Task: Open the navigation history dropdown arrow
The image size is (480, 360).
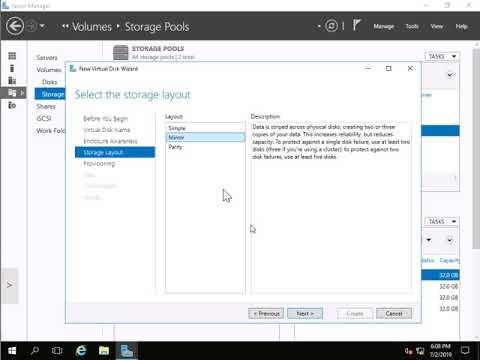Action: 42,26
